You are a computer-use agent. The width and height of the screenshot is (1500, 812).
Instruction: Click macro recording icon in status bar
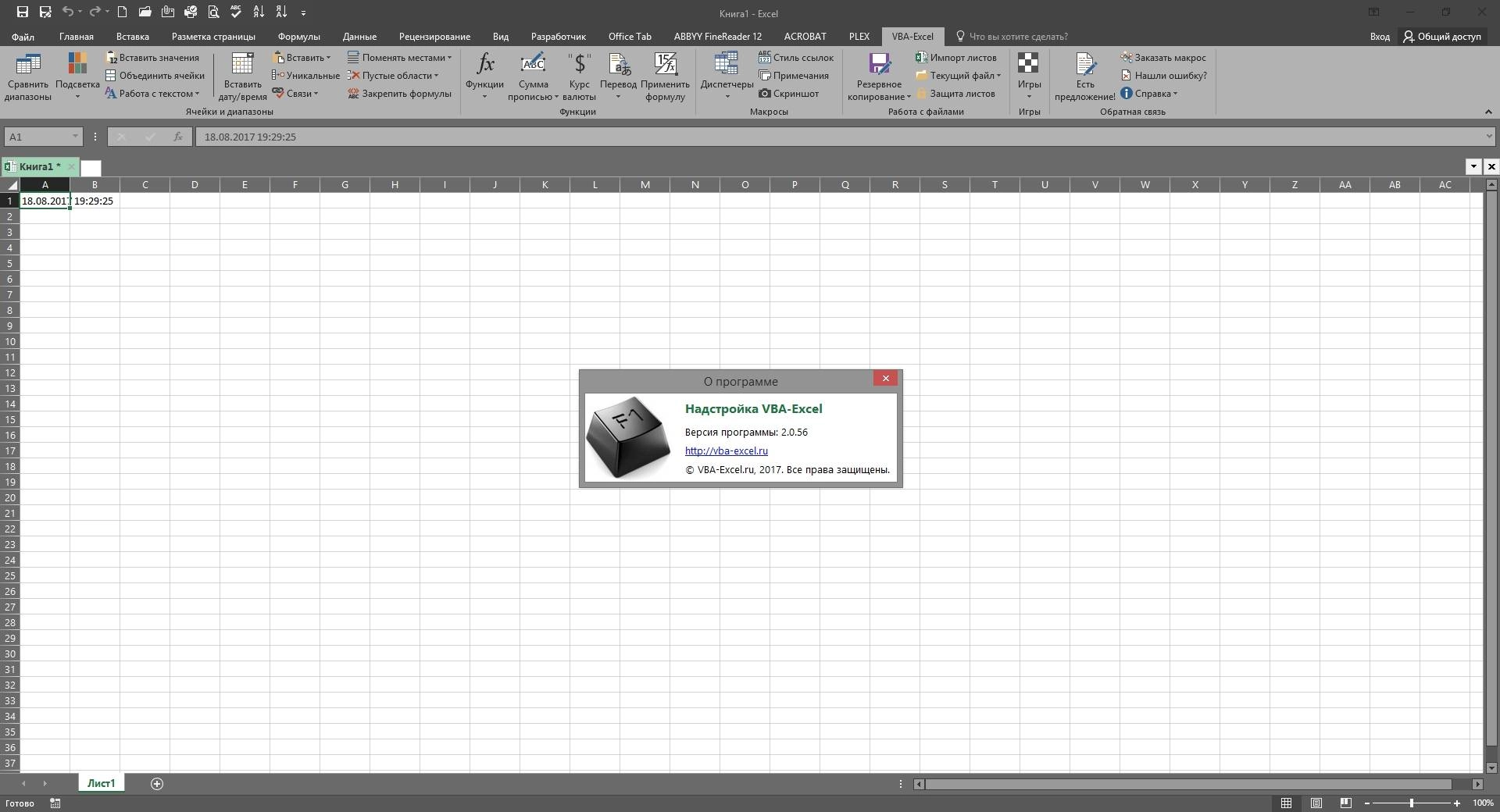[x=55, y=803]
